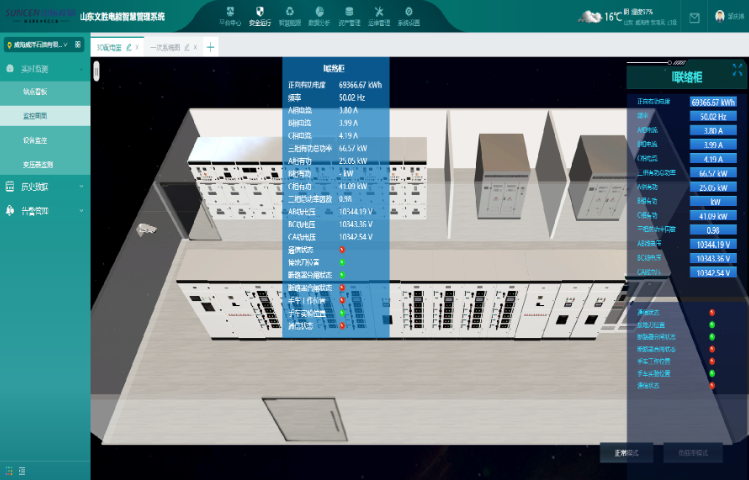749x480 pixels.
Task: Open the mail envelope icon
Action: tap(694, 17)
